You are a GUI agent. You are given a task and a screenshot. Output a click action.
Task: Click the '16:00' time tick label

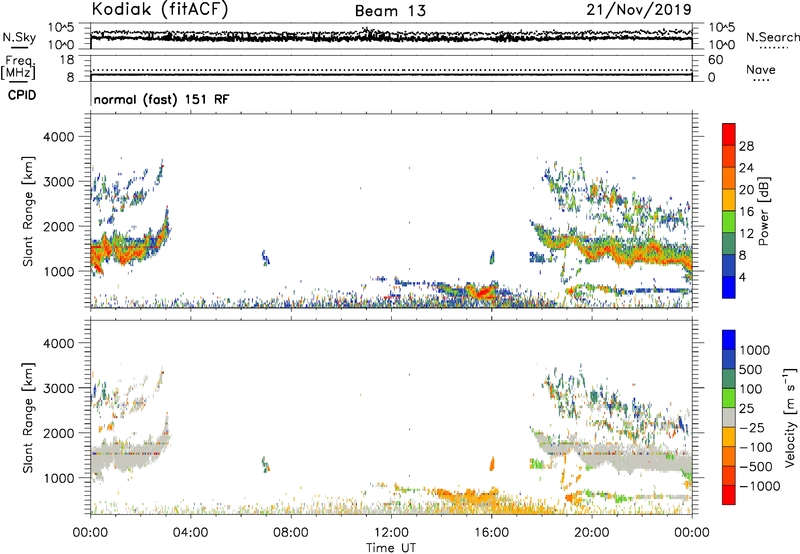pos(491,533)
